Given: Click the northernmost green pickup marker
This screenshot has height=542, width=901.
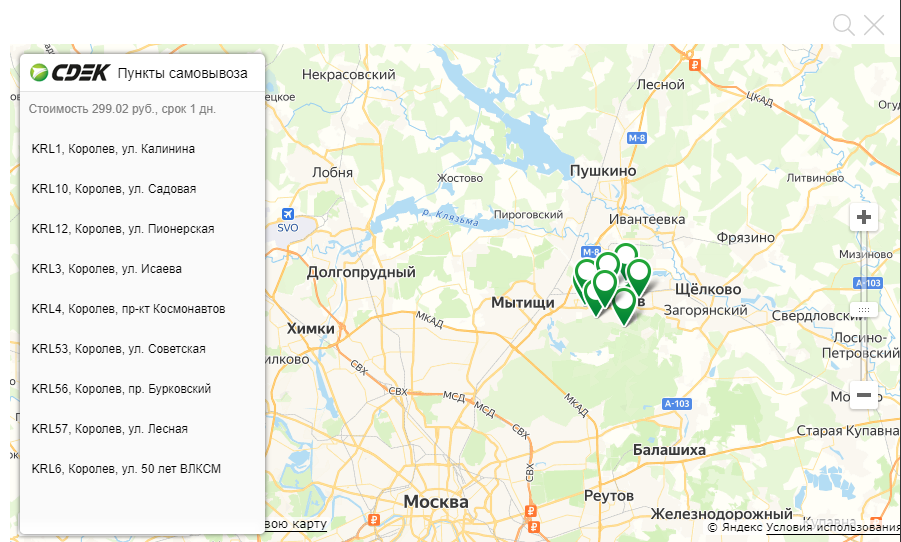Looking at the screenshot, I should pyautogui.click(x=625, y=253).
